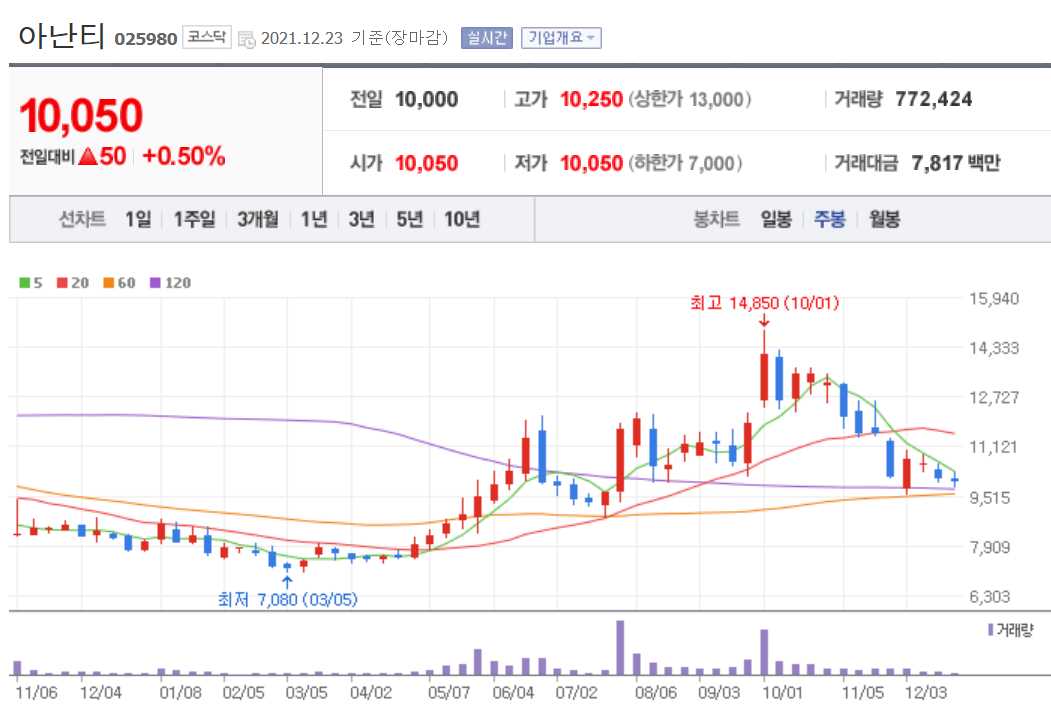This screenshot has height=715, width=1051.
Task: Select the 3개월 chart period tab
Action: [x=257, y=219]
